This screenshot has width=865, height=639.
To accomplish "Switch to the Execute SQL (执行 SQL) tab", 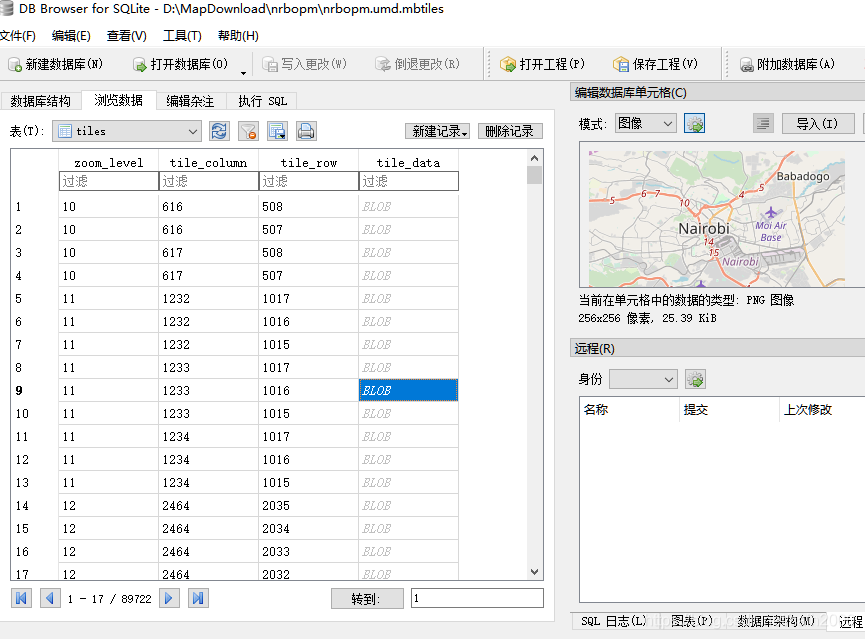I will (x=262, y=101).
